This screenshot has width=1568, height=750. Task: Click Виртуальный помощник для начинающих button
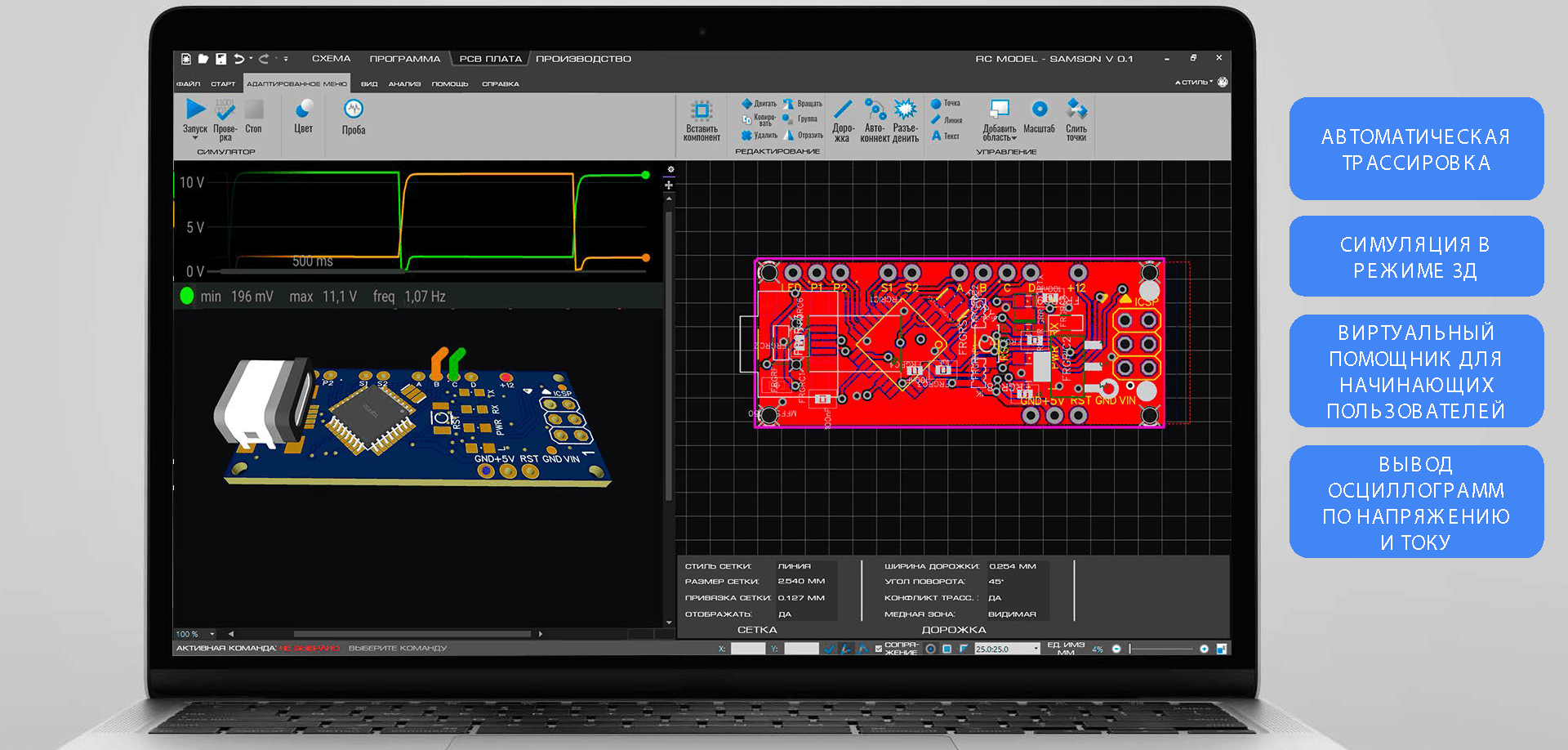pos(1416,371)
